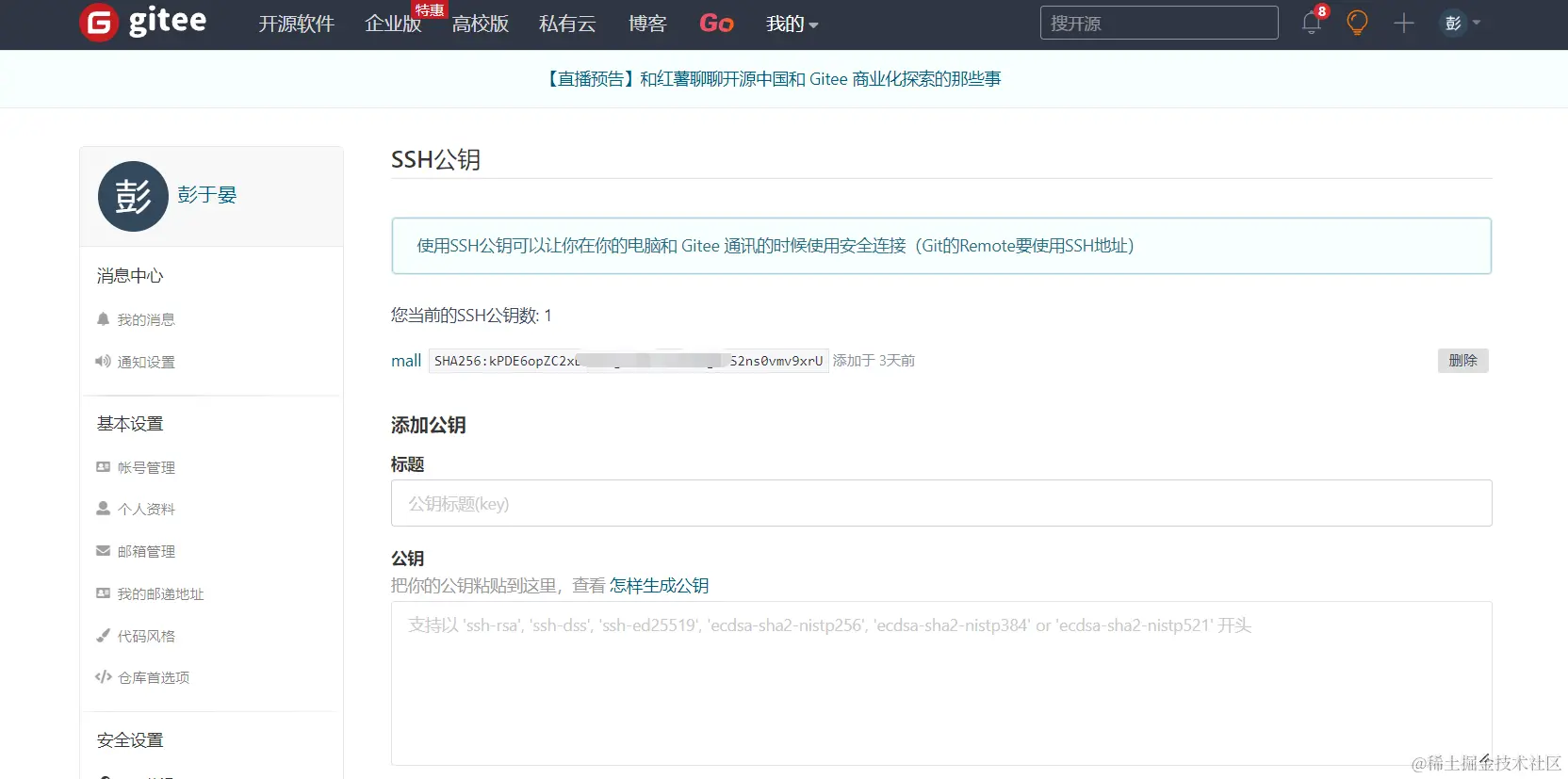1568x779 pixels.
Task: Click the 消息中心 section heading
Action: [130, 276]
